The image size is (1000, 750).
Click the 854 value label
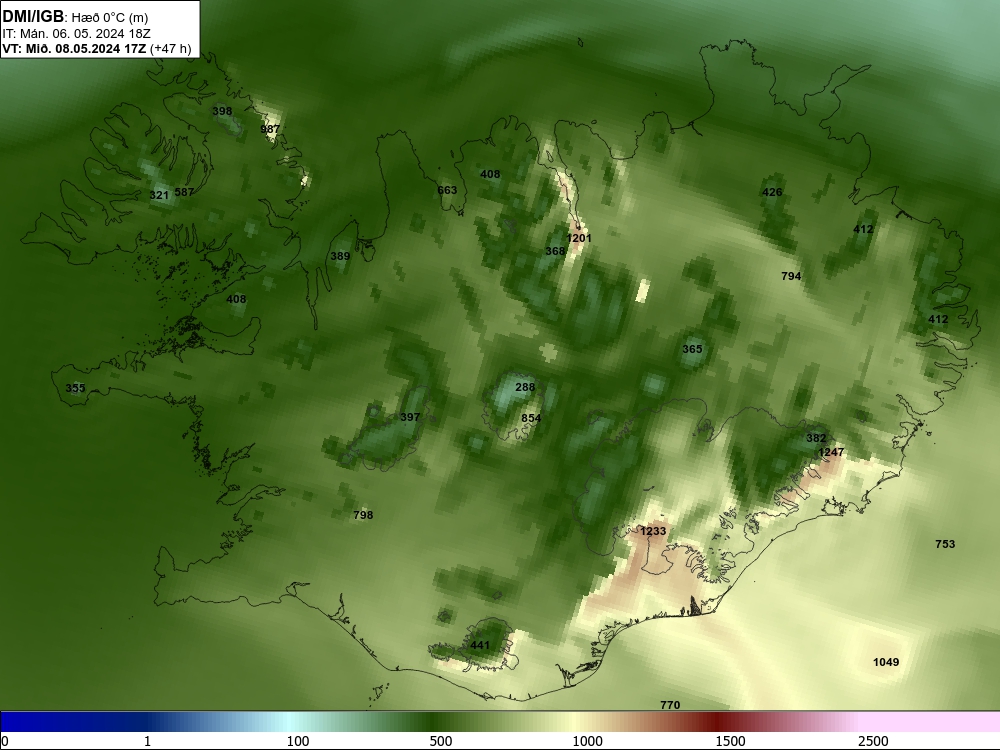pos(531,418)
